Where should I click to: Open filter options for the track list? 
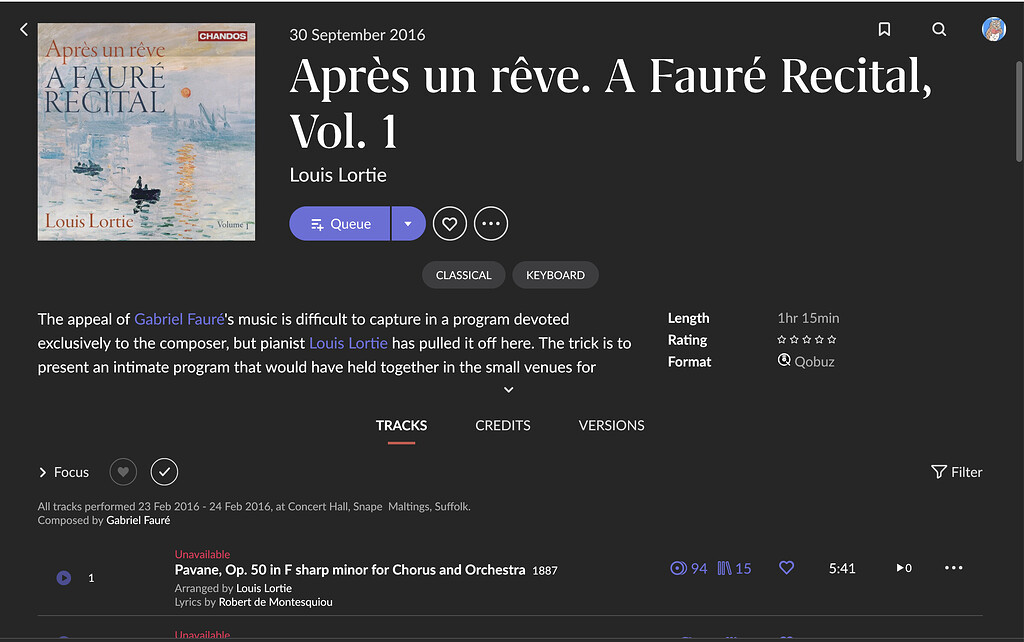[956, 471]
